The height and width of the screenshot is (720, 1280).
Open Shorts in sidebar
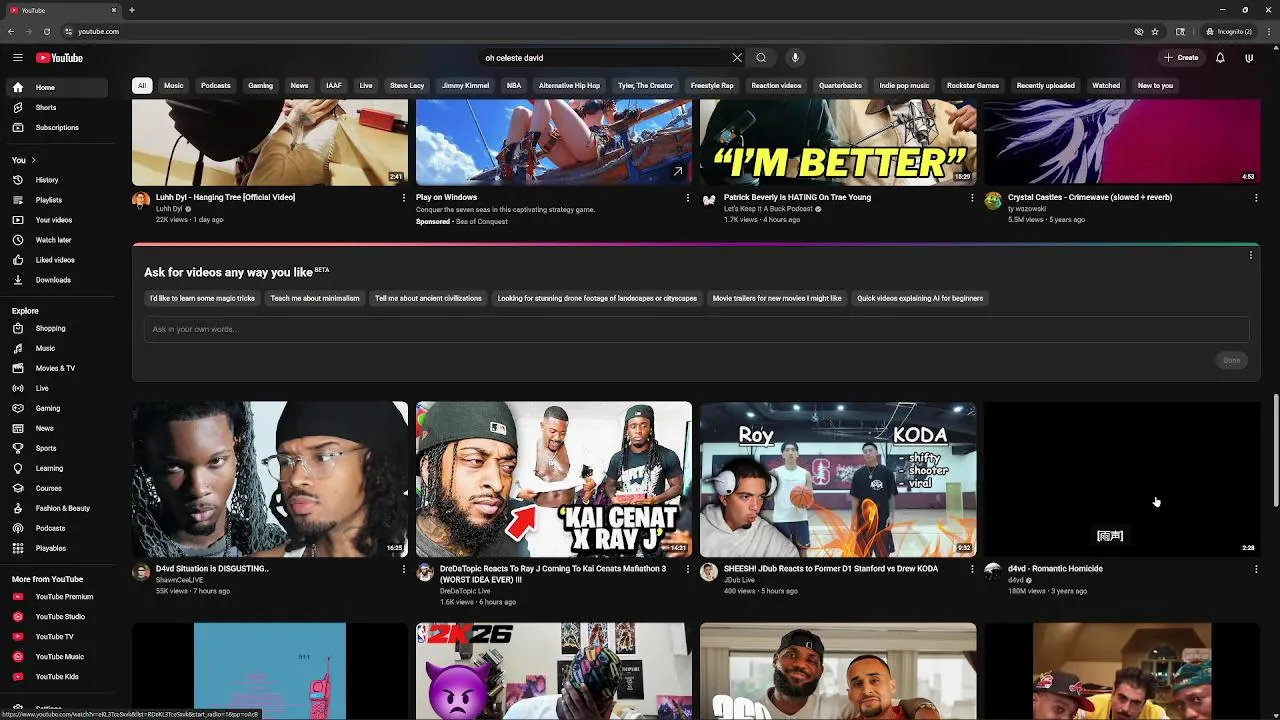(x=56, y=107)
